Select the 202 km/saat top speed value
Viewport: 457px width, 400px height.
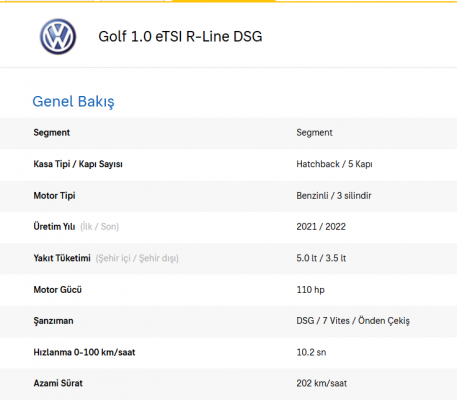pyautogui.click(x=322, y=383)
